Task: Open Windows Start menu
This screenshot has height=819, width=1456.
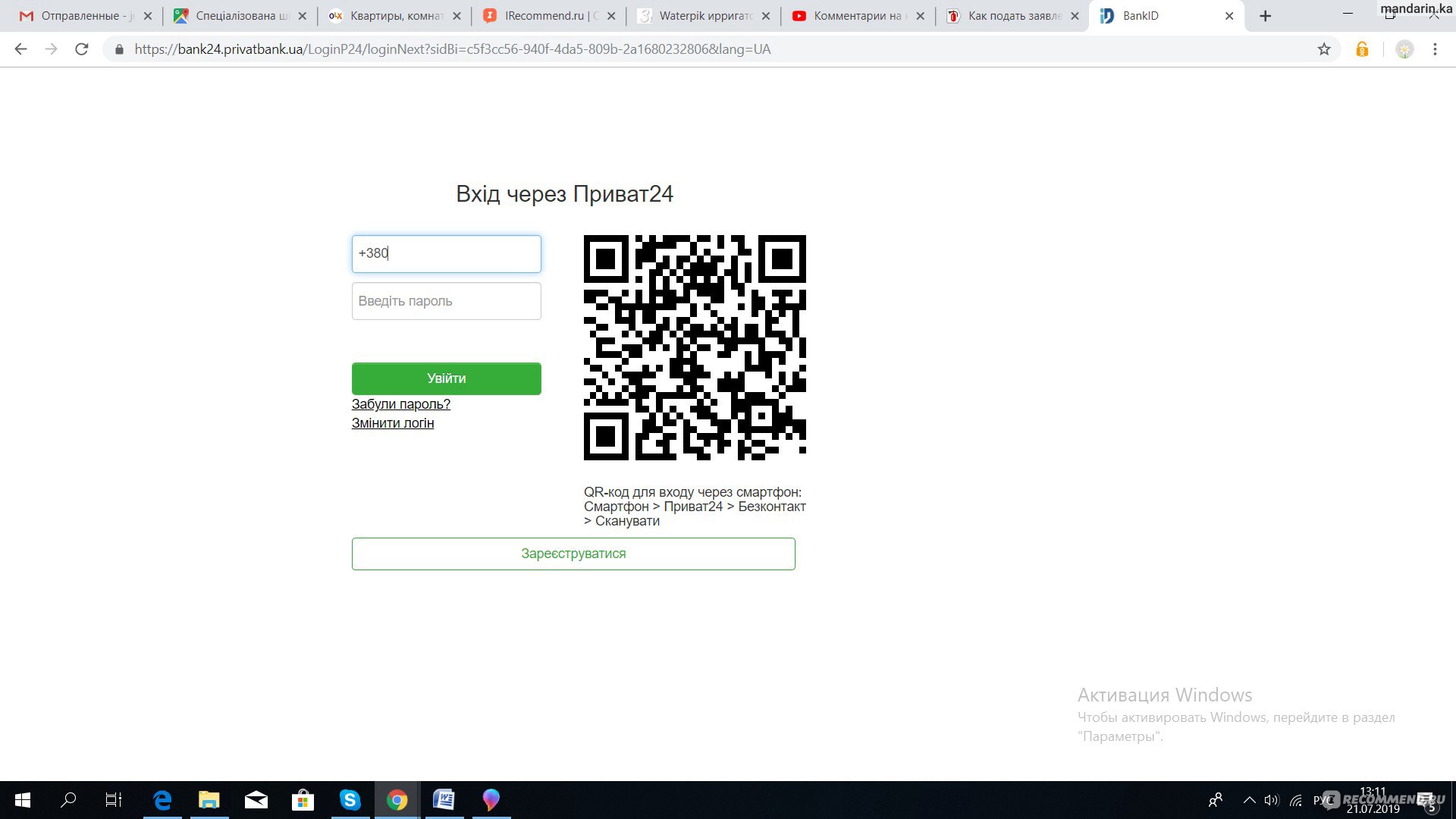Action: pos(22,800)
